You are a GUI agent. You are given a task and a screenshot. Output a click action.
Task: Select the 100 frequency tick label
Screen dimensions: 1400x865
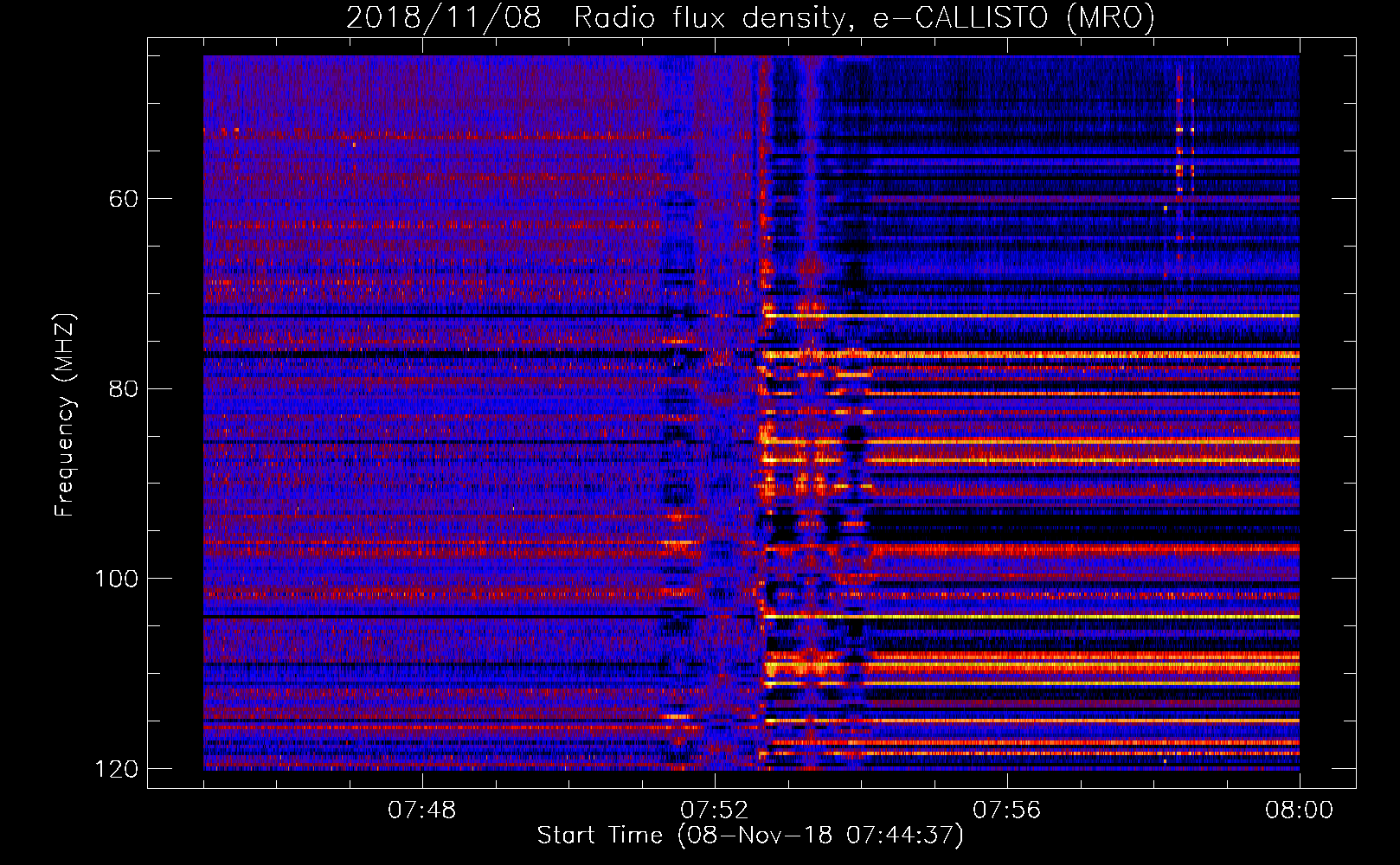[x=116, y=579]
